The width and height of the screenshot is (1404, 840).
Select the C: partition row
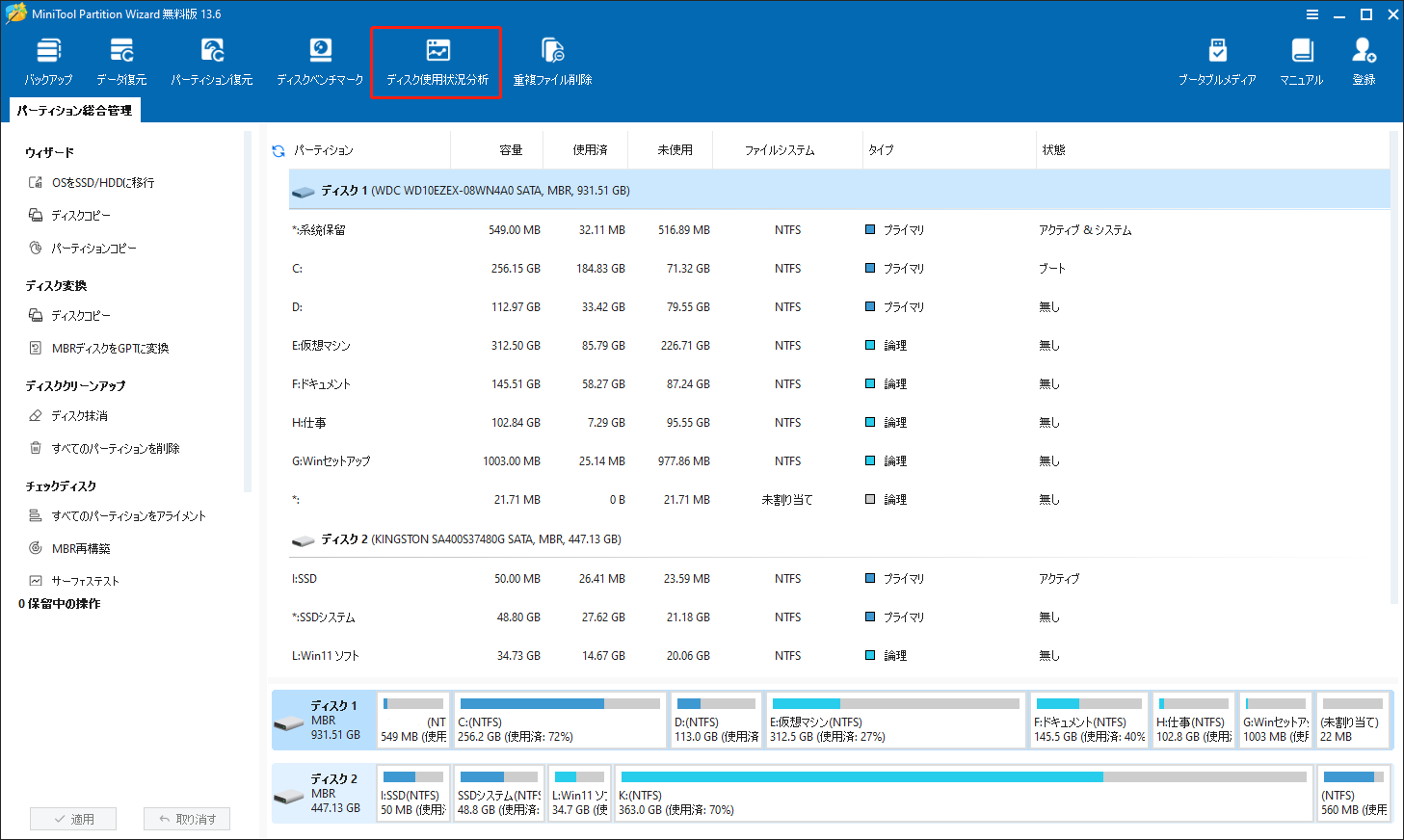tap(839, 269)
